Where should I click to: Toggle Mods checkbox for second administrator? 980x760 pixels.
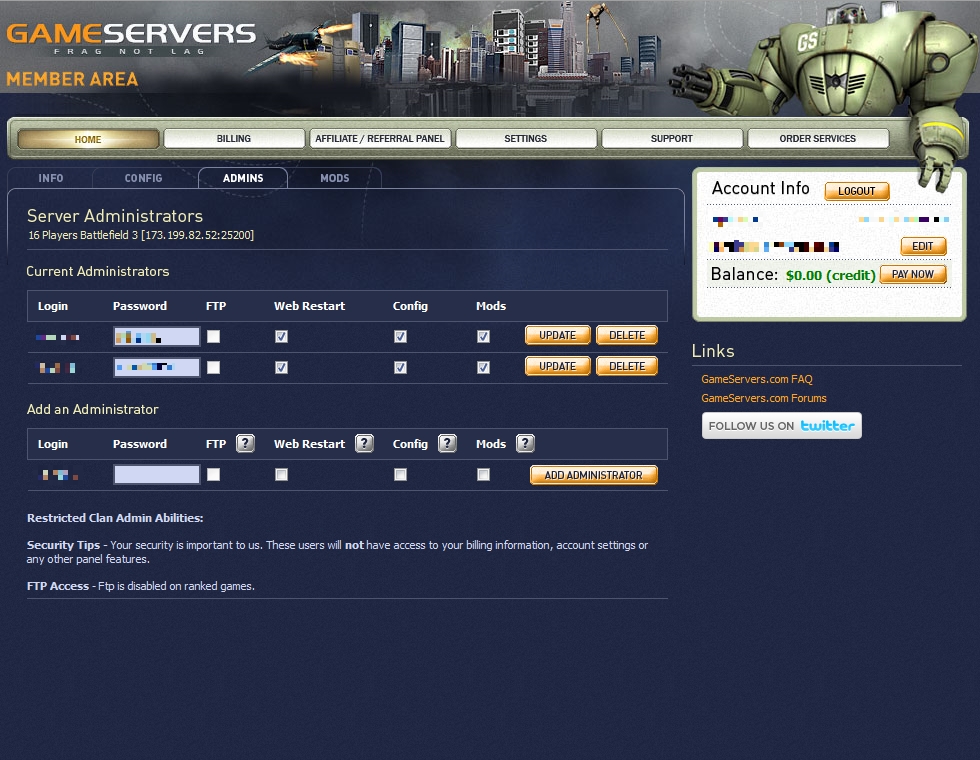coord(483,368)
